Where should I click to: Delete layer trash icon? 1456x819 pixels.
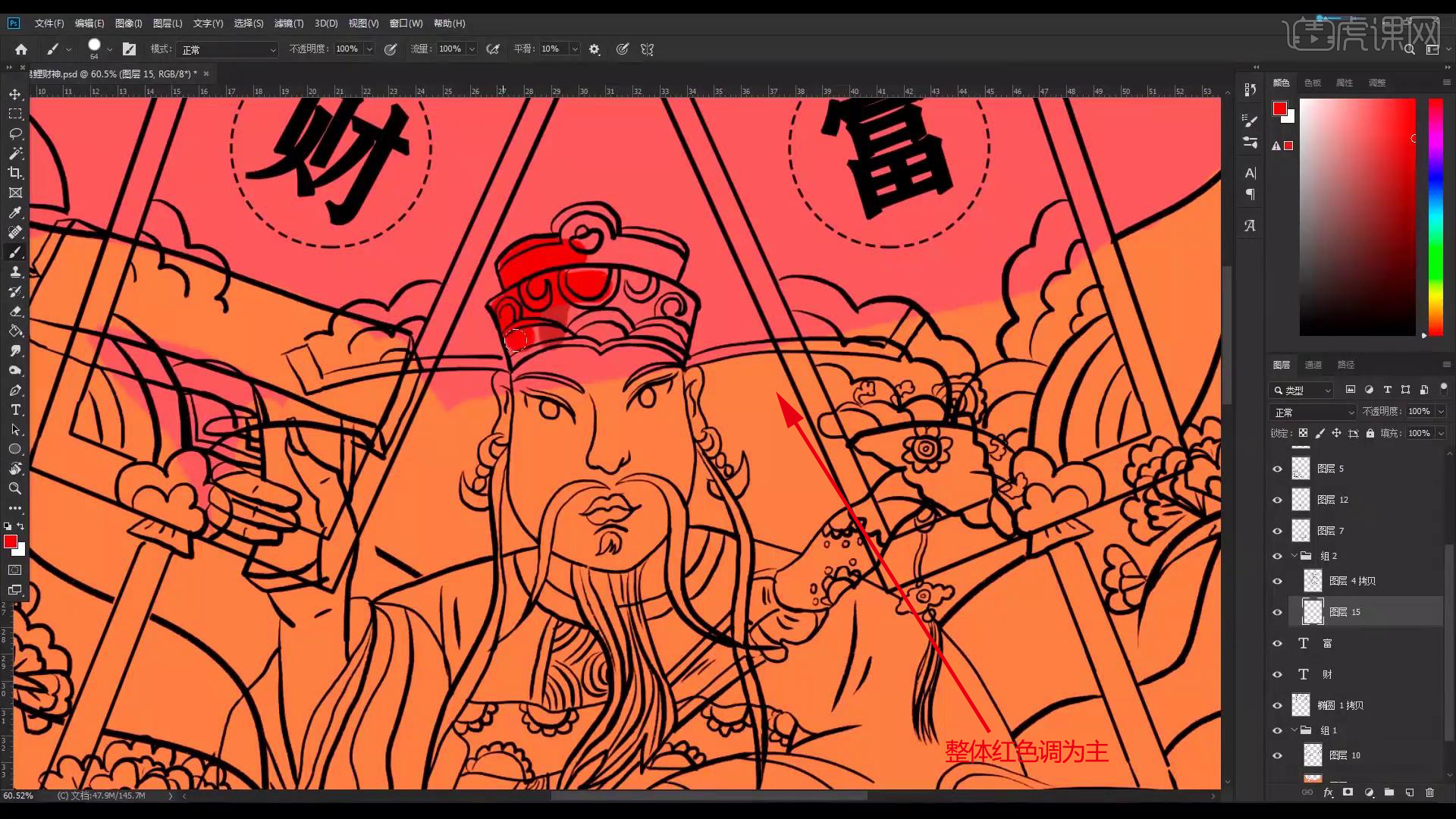(x=1430, y=792)
